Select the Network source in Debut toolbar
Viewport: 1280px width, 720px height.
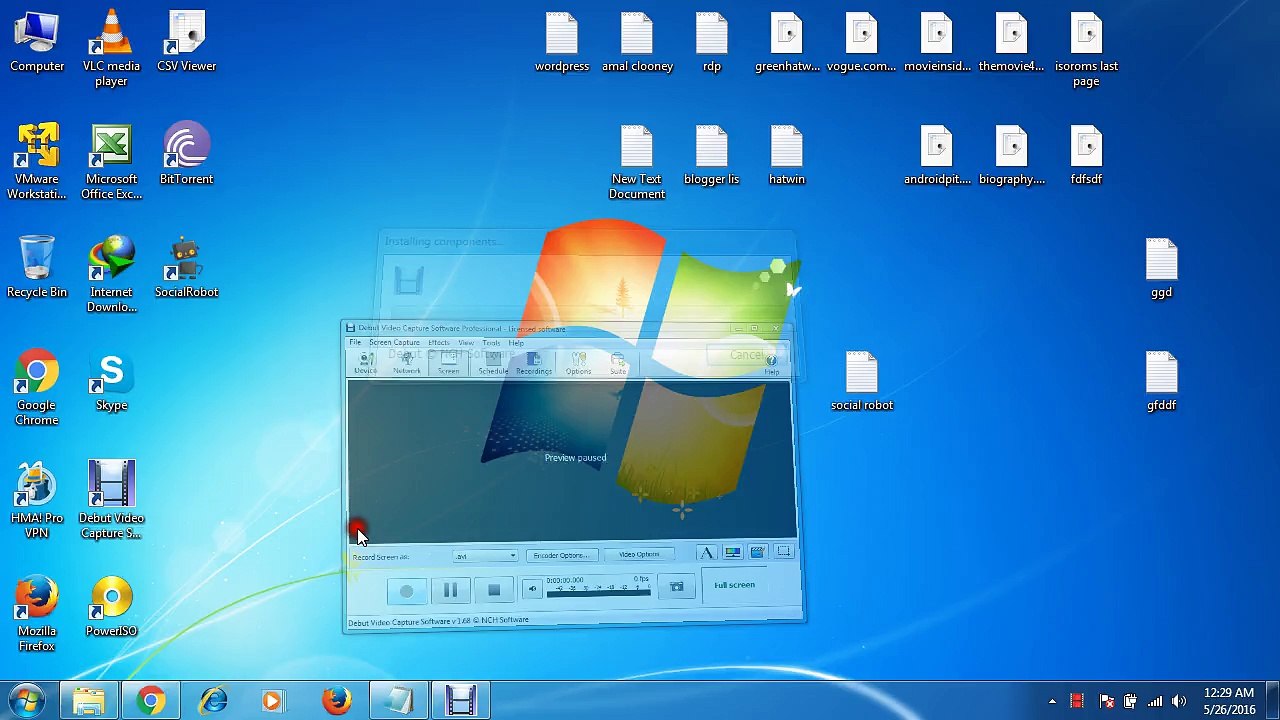click(x=407, y=363)
